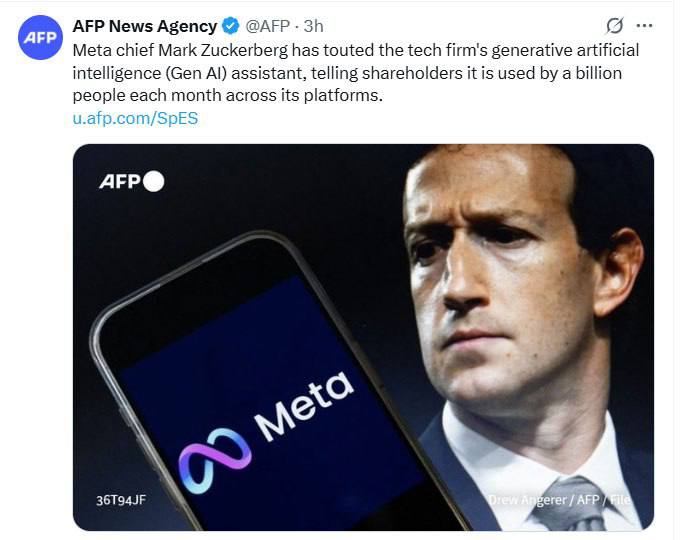Viewport: 696px width, 540px height.
Task: Open the three-dot more options menu
Action: 645,25
